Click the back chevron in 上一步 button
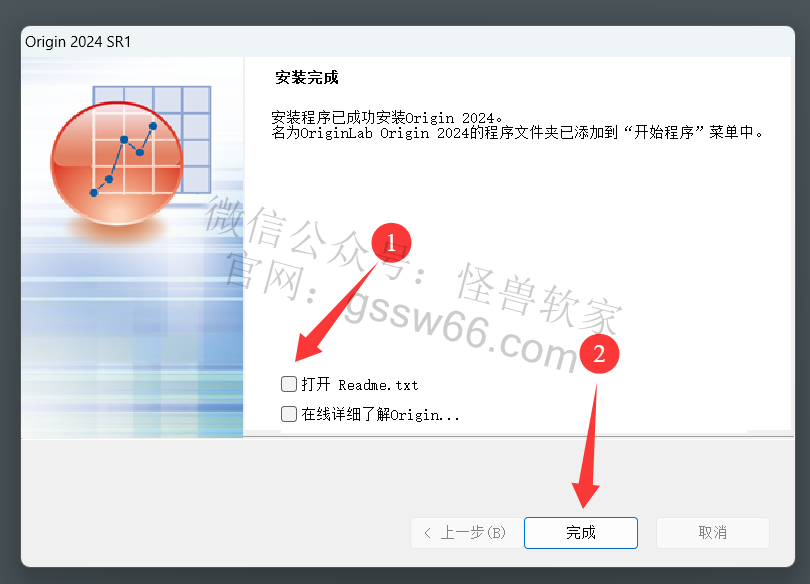Screen dimensions: 810x584 click(x=427, y=533)
